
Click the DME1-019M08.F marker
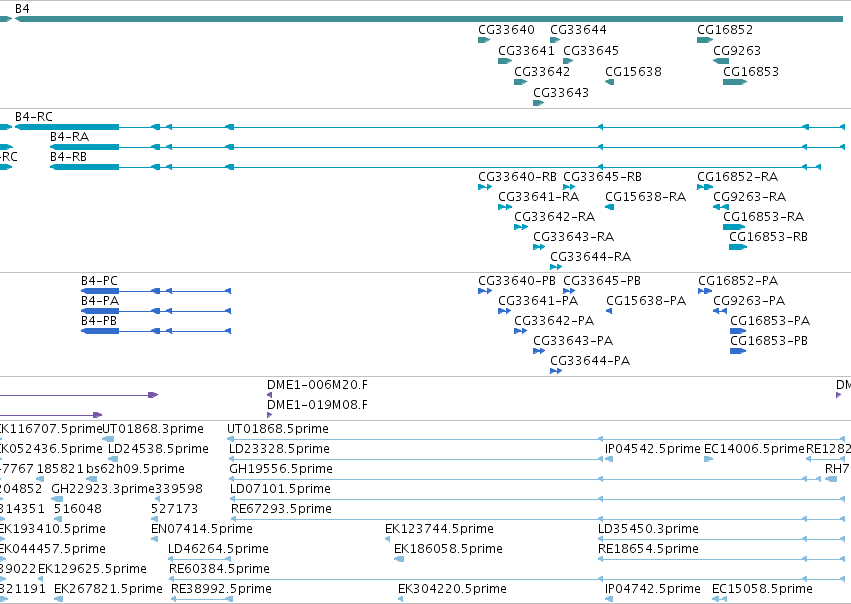(270, 416)
